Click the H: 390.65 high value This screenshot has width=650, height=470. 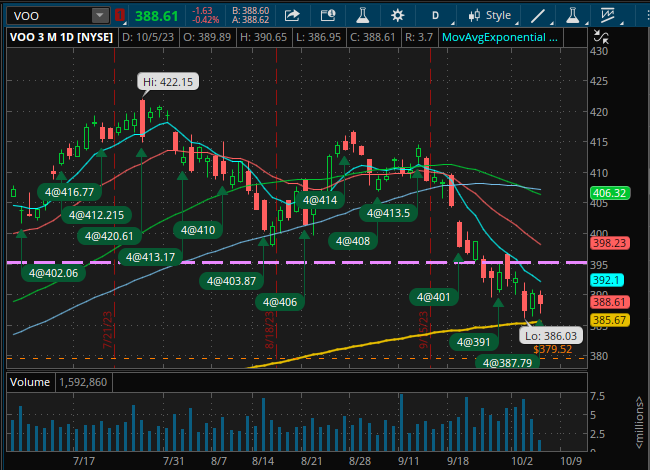pos(263,37)
